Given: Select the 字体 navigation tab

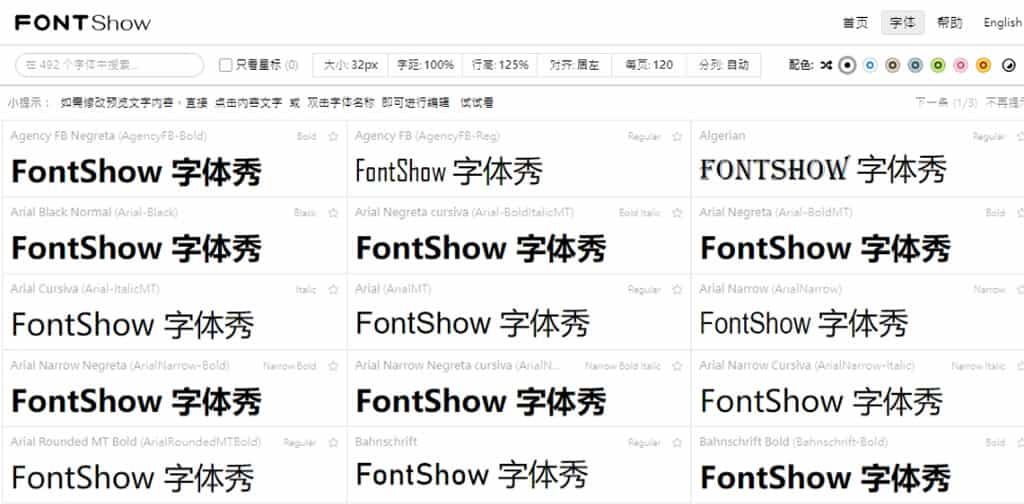Looking at the screenshot, I should pyautogui.click(x=903, y=23).
